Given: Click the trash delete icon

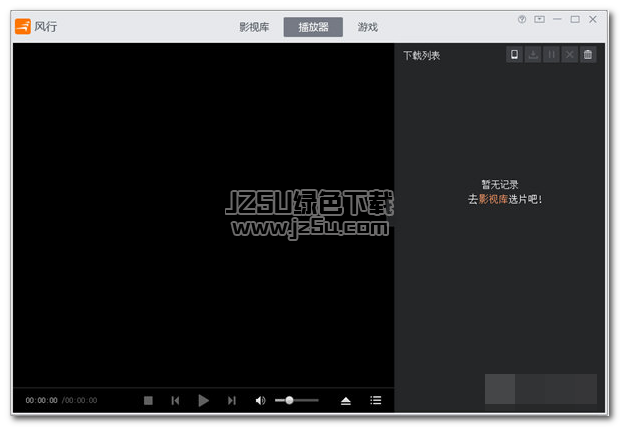Looking at the screenshot, I should tap(588, 55).
